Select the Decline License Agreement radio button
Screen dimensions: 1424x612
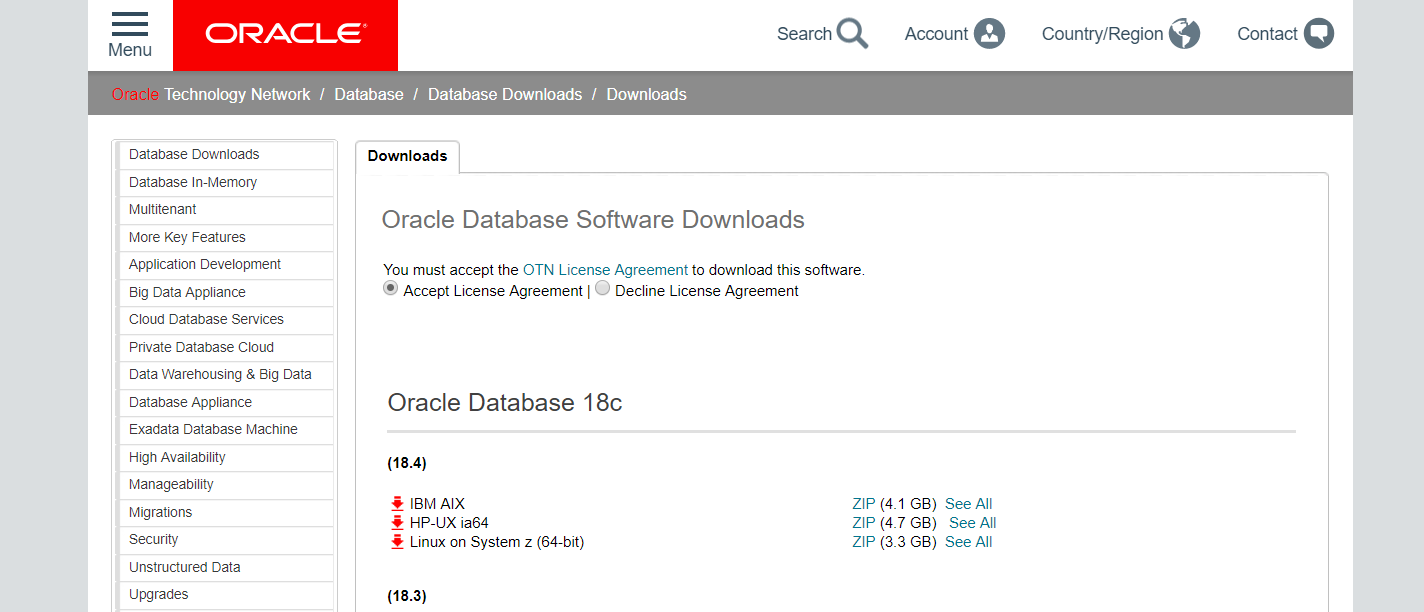pyautogui.click(x=602, y=287)
